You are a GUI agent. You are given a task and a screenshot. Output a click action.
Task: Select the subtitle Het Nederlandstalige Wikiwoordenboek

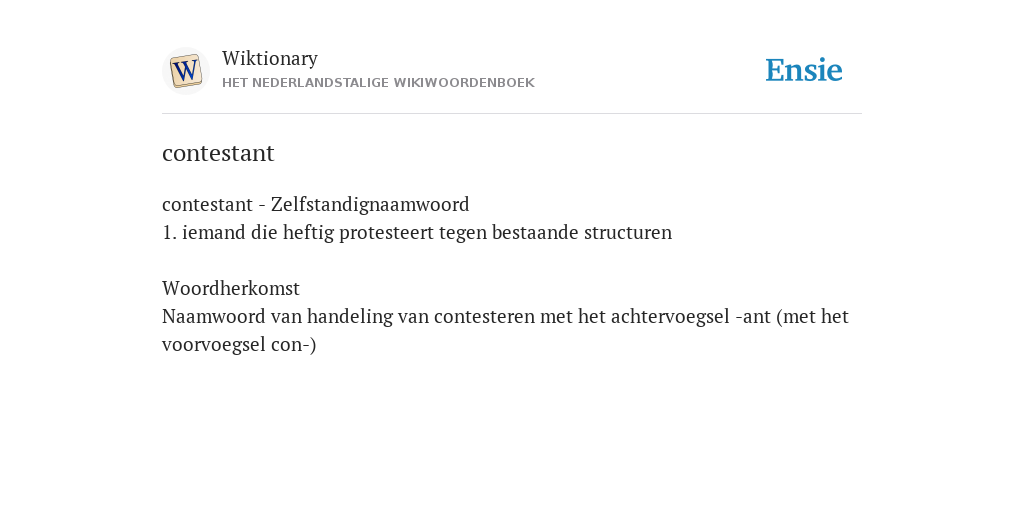click(378, 83)
